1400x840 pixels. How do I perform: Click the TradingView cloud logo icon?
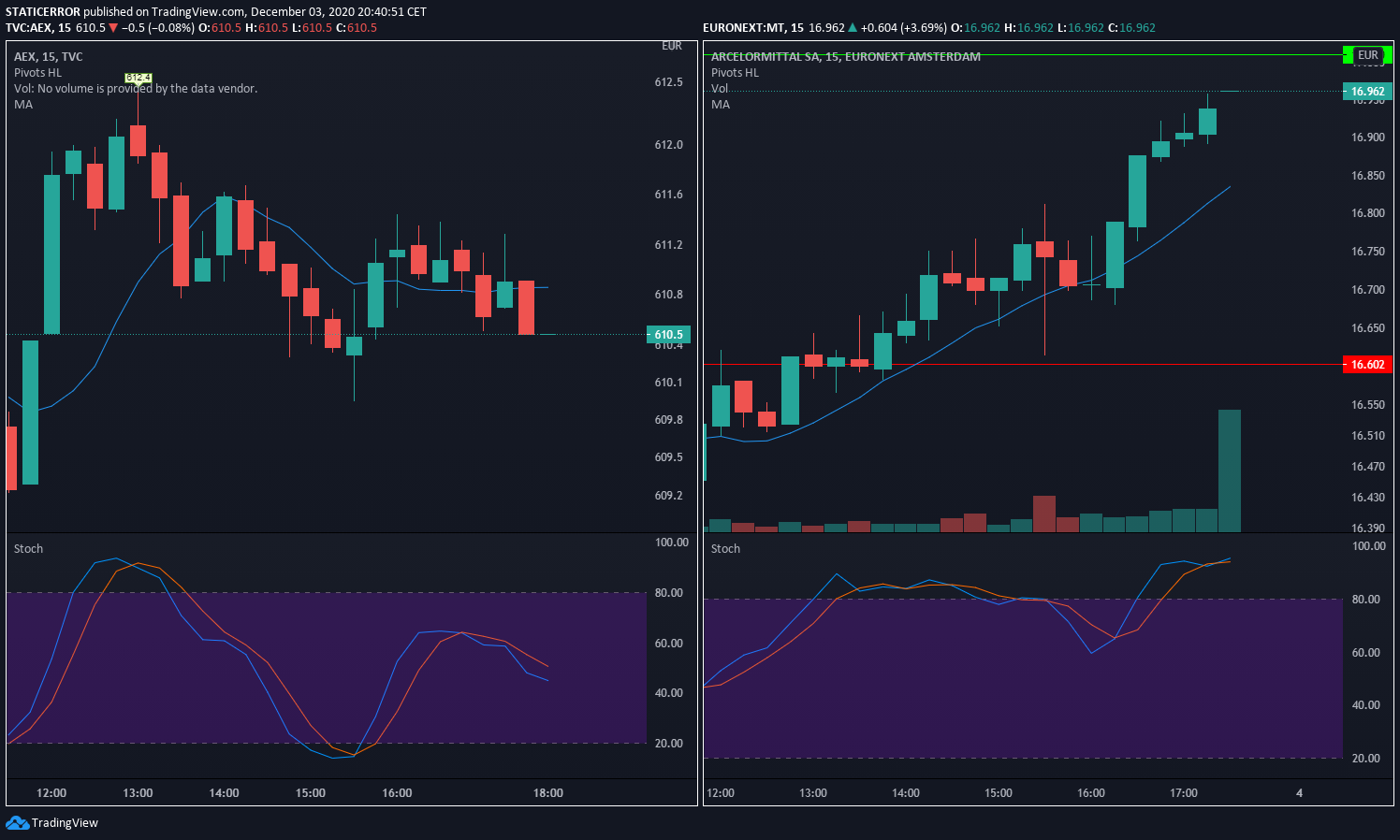(x=17, y=822)
